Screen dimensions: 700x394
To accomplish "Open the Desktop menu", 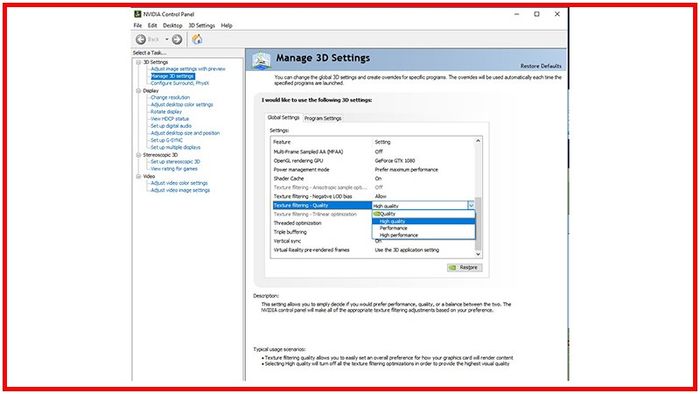I will point(172,26).
